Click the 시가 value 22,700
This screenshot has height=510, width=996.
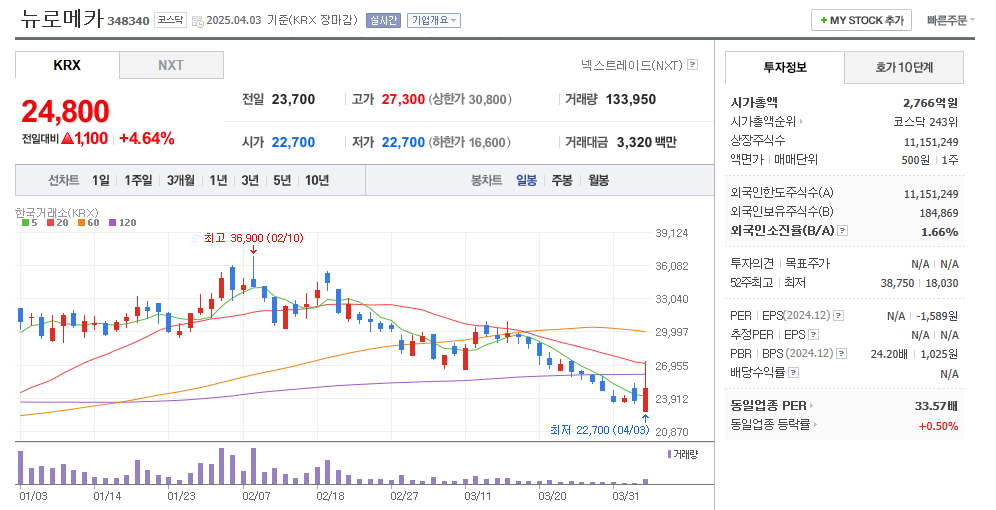[x=293, y=142]
